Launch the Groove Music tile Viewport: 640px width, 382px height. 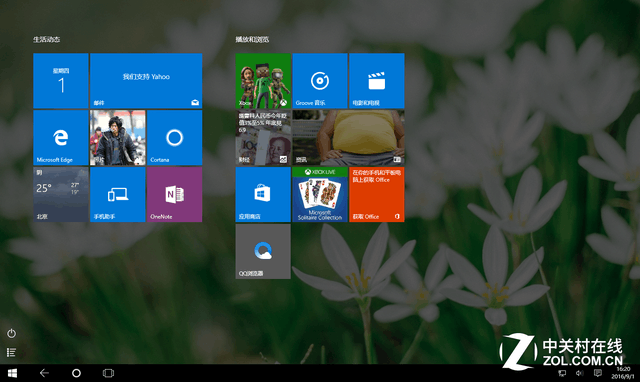pyautogui.click(x=320, y=81)
